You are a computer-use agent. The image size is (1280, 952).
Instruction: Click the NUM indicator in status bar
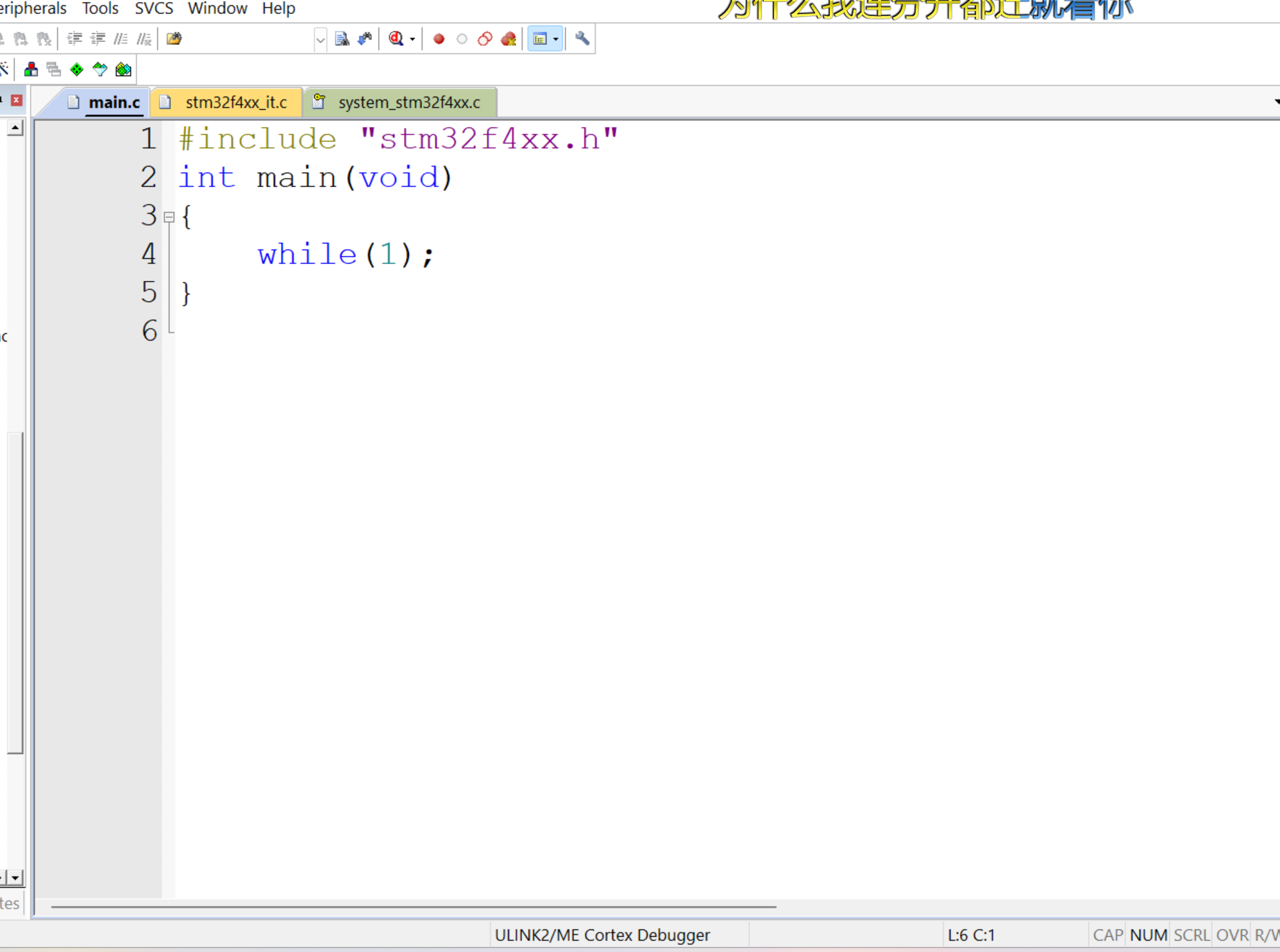[x=1149, y=935]
